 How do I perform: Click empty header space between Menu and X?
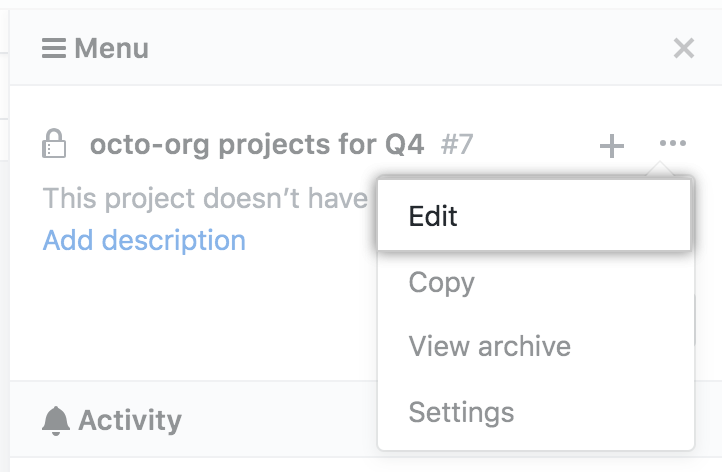pos(400,48)
